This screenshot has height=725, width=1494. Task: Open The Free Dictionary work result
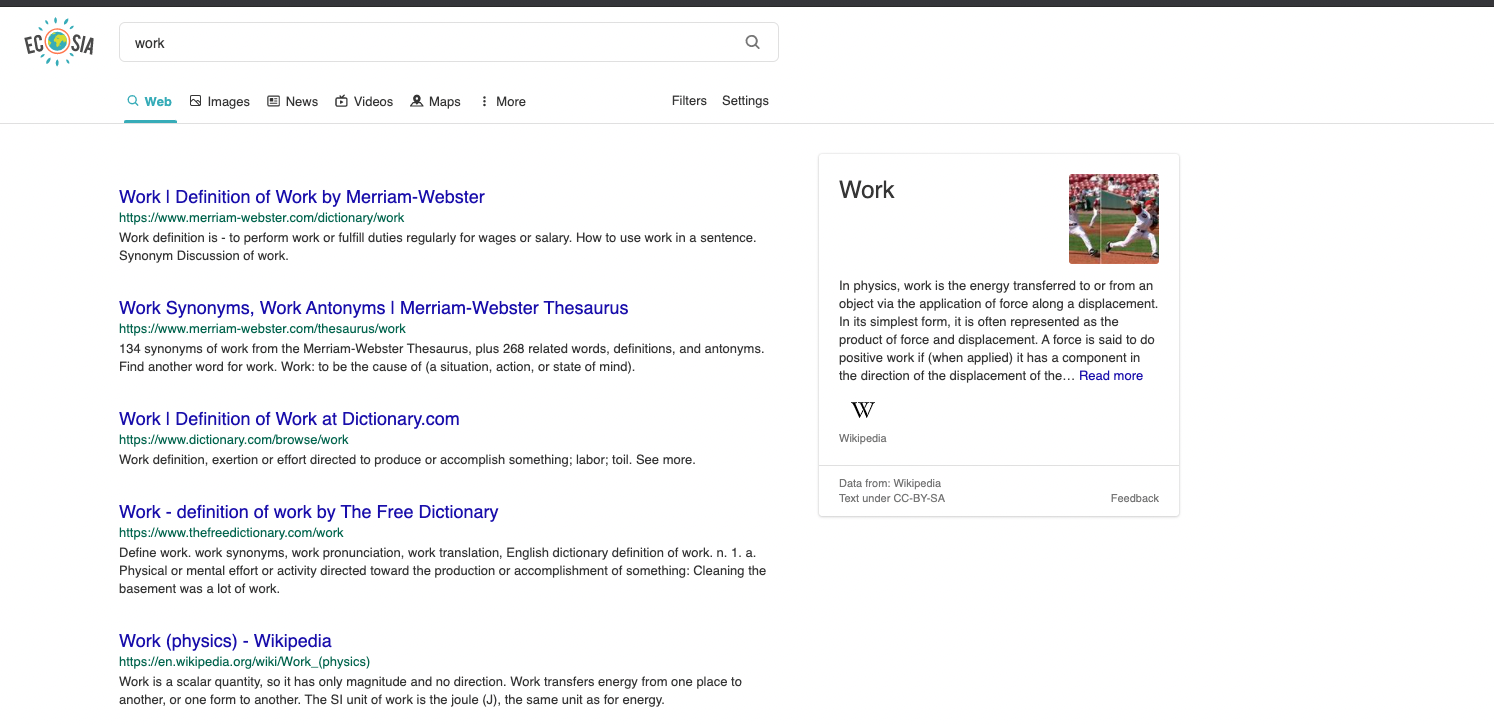(308, 512)
